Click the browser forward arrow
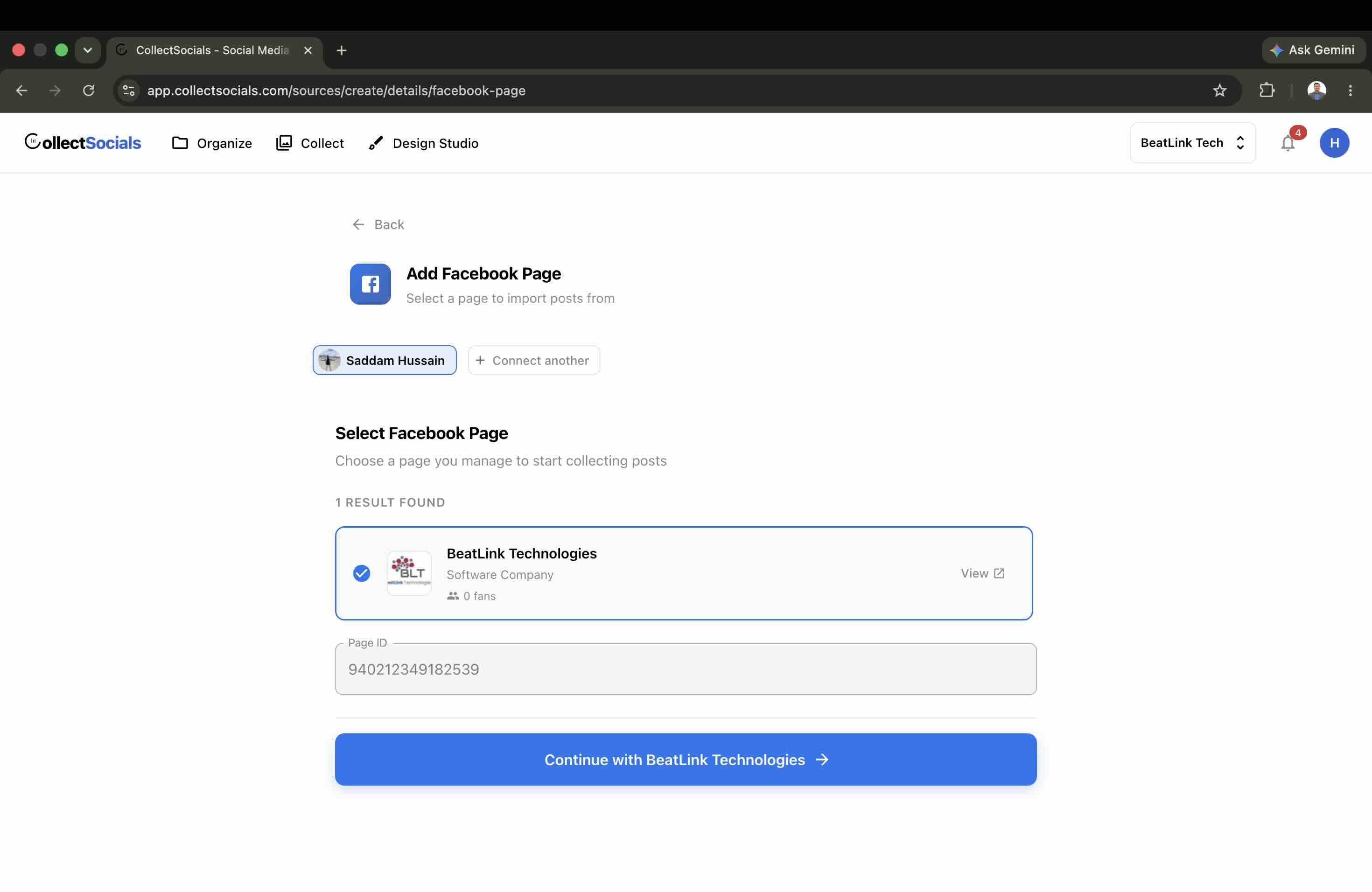 point(55,91)
